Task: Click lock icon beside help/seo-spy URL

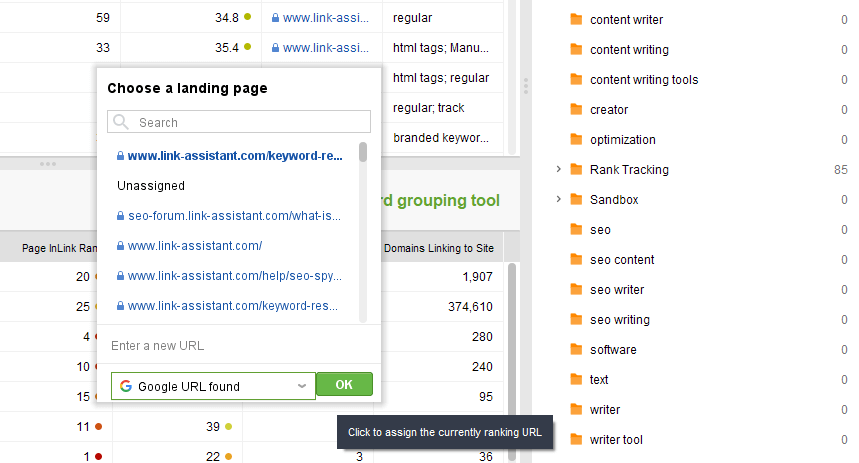Action: point(120,276)
